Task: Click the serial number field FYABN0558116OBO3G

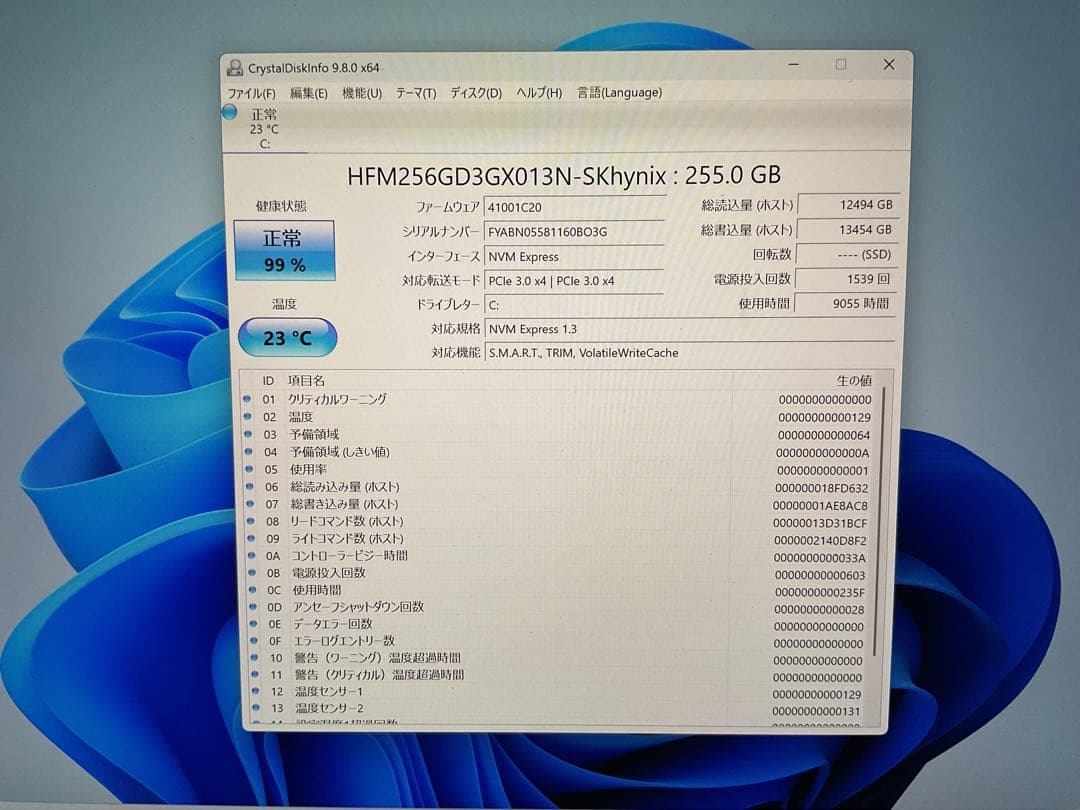Action: [x=574, y=232]
